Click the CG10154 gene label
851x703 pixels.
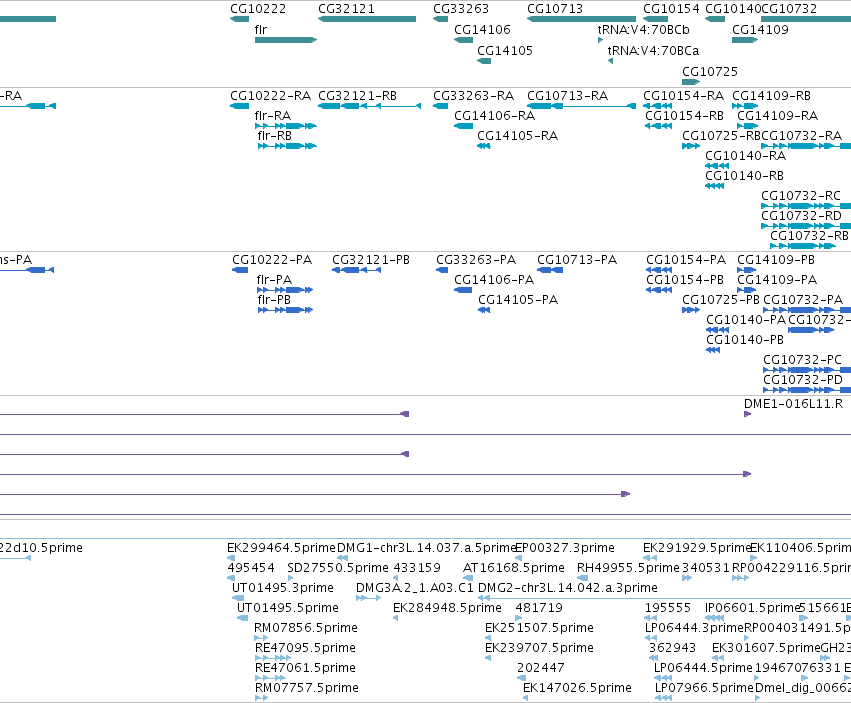671,9
